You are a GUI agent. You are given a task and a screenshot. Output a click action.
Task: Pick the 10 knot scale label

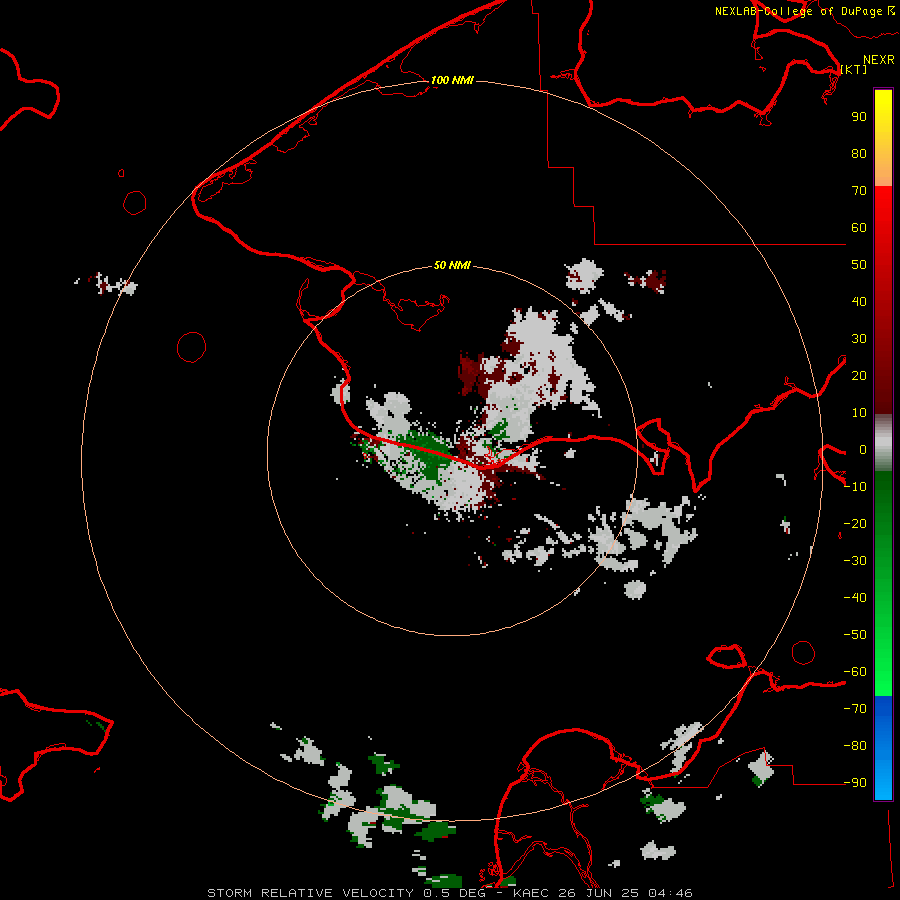859,413
